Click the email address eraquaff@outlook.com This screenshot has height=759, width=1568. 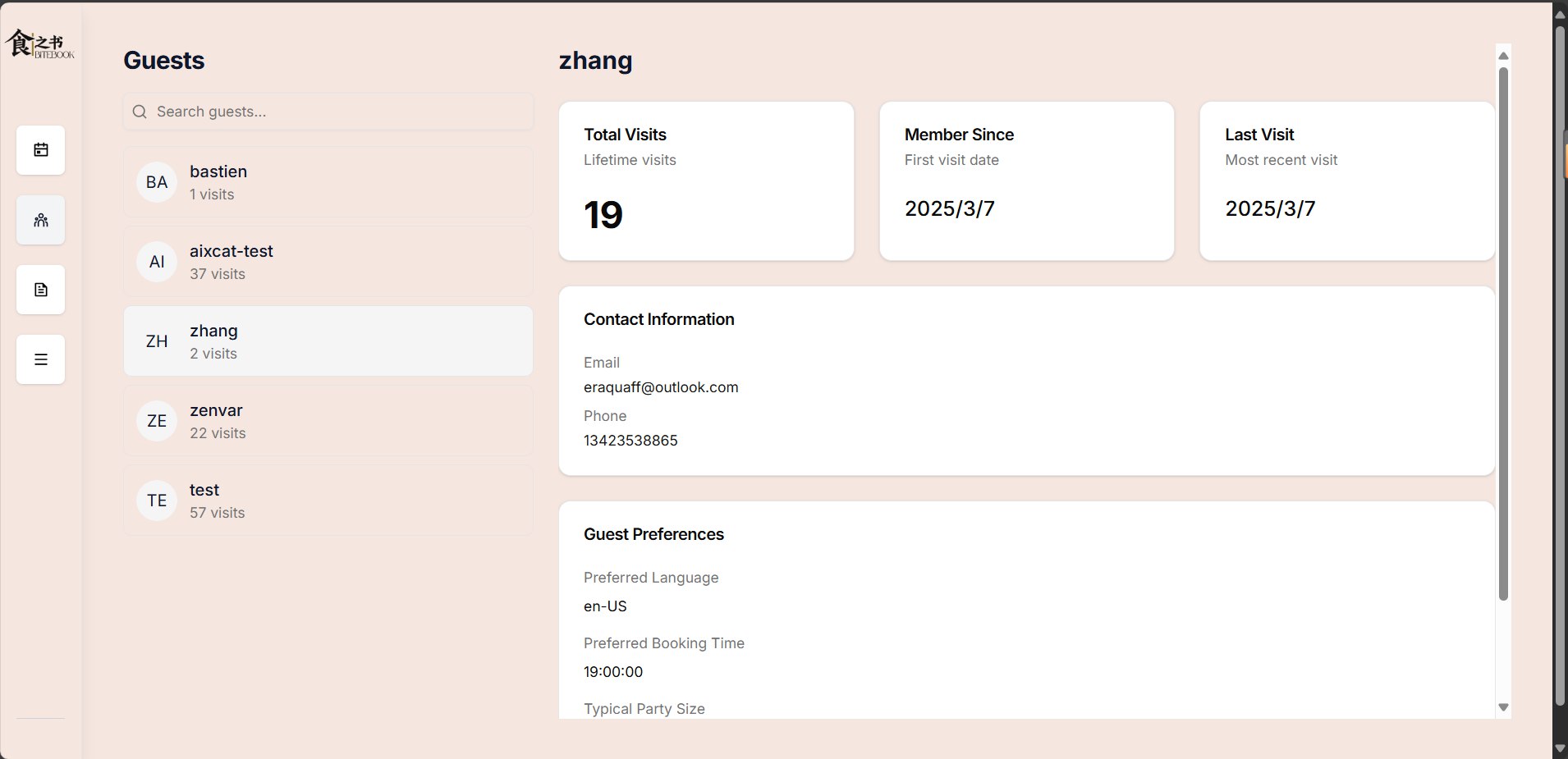tap(660, 386)
